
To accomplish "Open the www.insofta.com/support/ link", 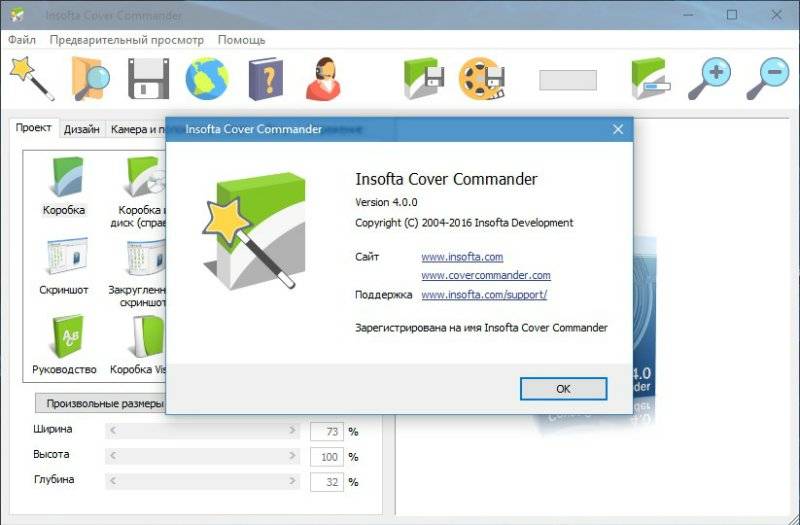I will click(x=484, y=294).
